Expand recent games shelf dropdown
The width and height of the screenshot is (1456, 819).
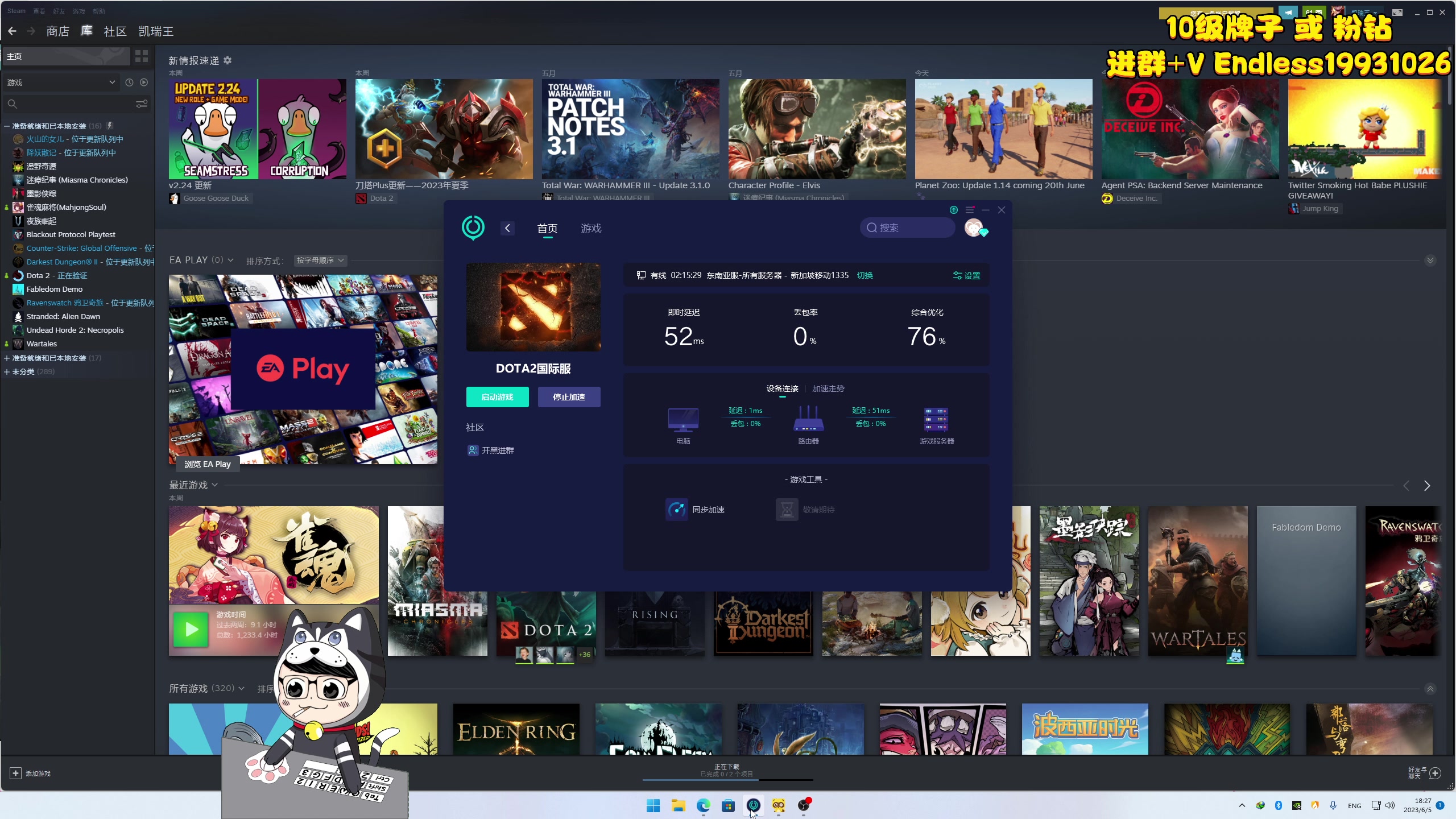(215, 485)
